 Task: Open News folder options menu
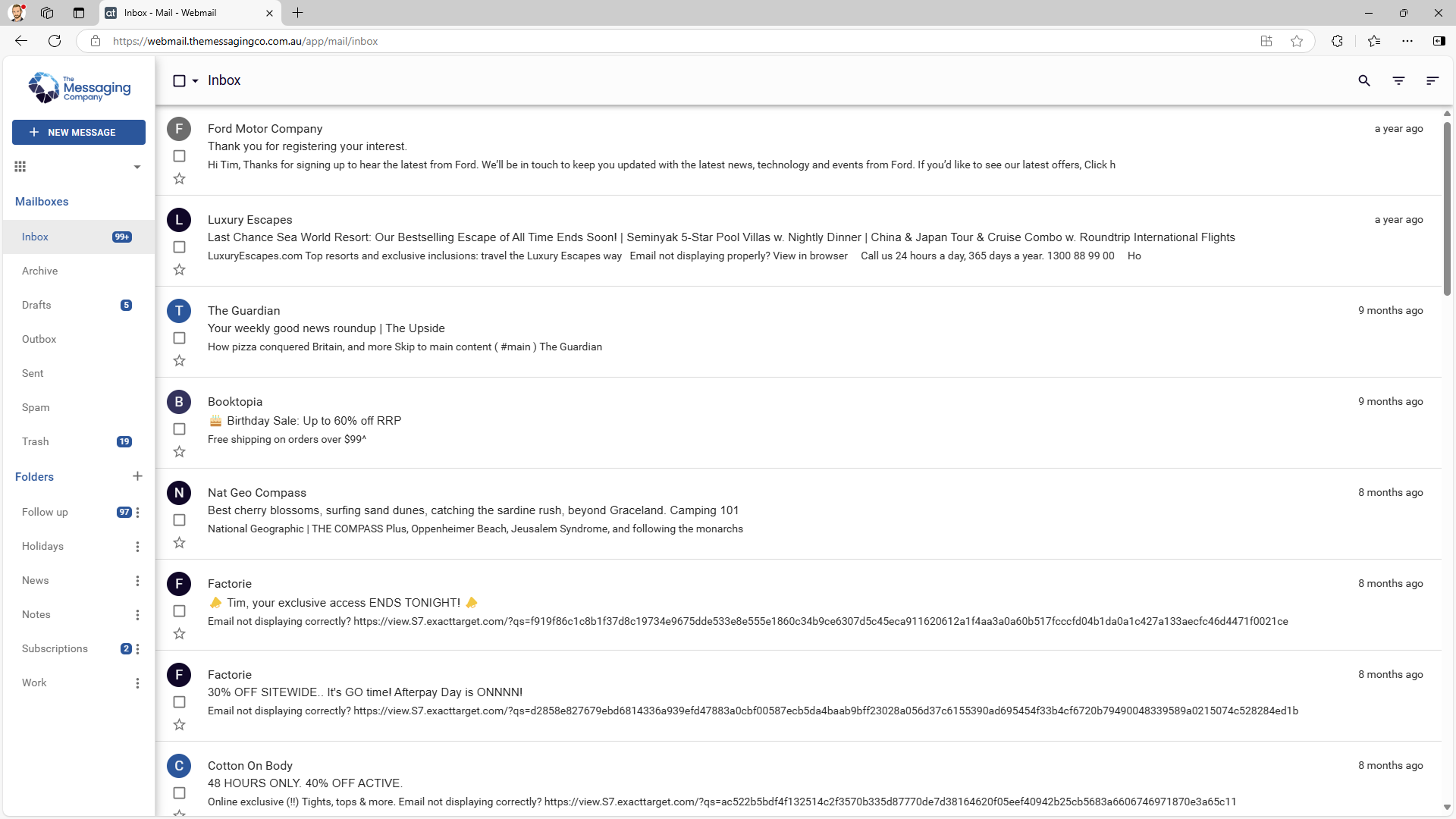[x=137, y=580]
